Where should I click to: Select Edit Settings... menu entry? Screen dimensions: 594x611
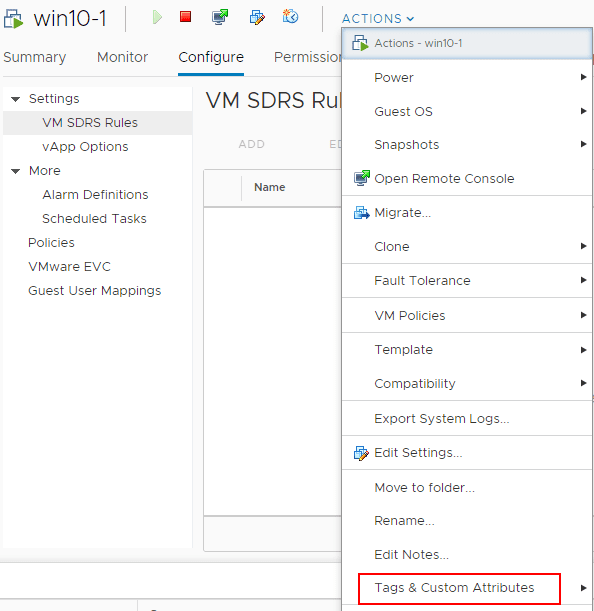coord(467,453)
